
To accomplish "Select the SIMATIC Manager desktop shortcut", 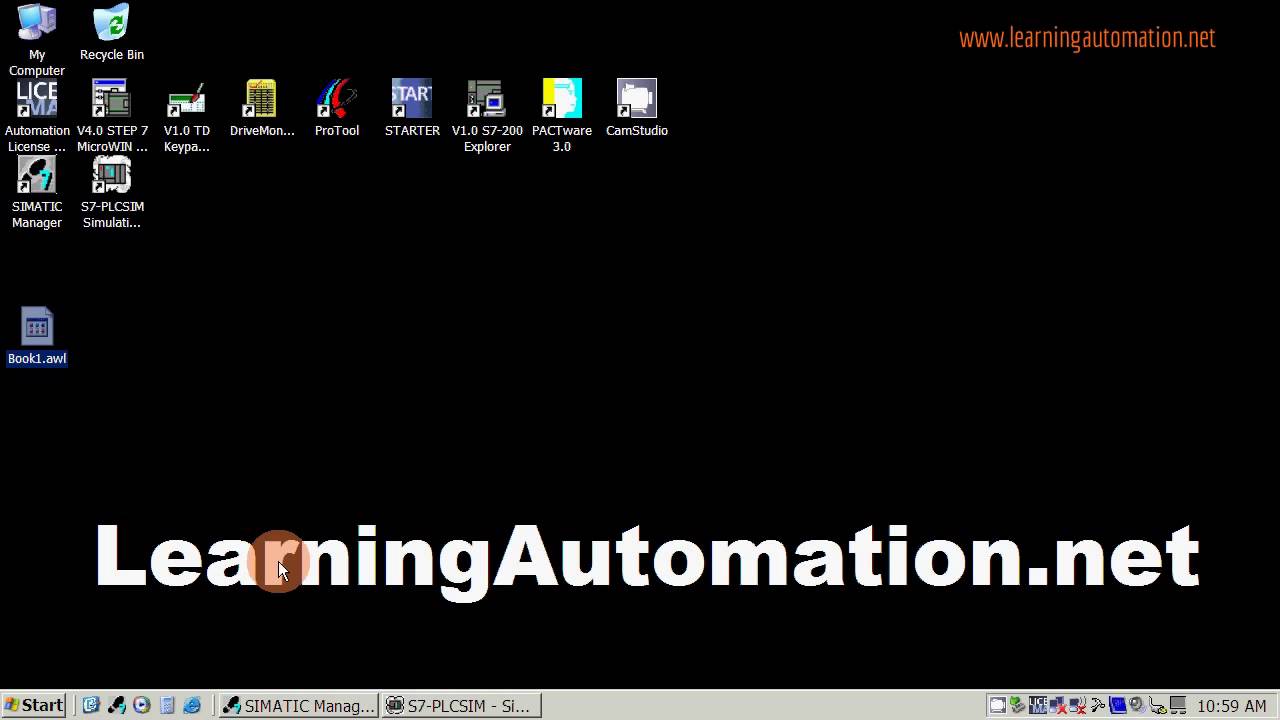I will [x=37, y=192].
